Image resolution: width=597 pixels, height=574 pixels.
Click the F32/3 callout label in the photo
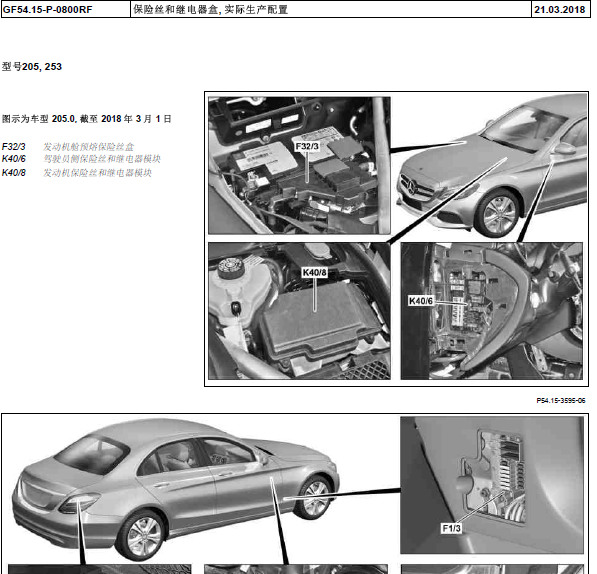tap(307, 147)
